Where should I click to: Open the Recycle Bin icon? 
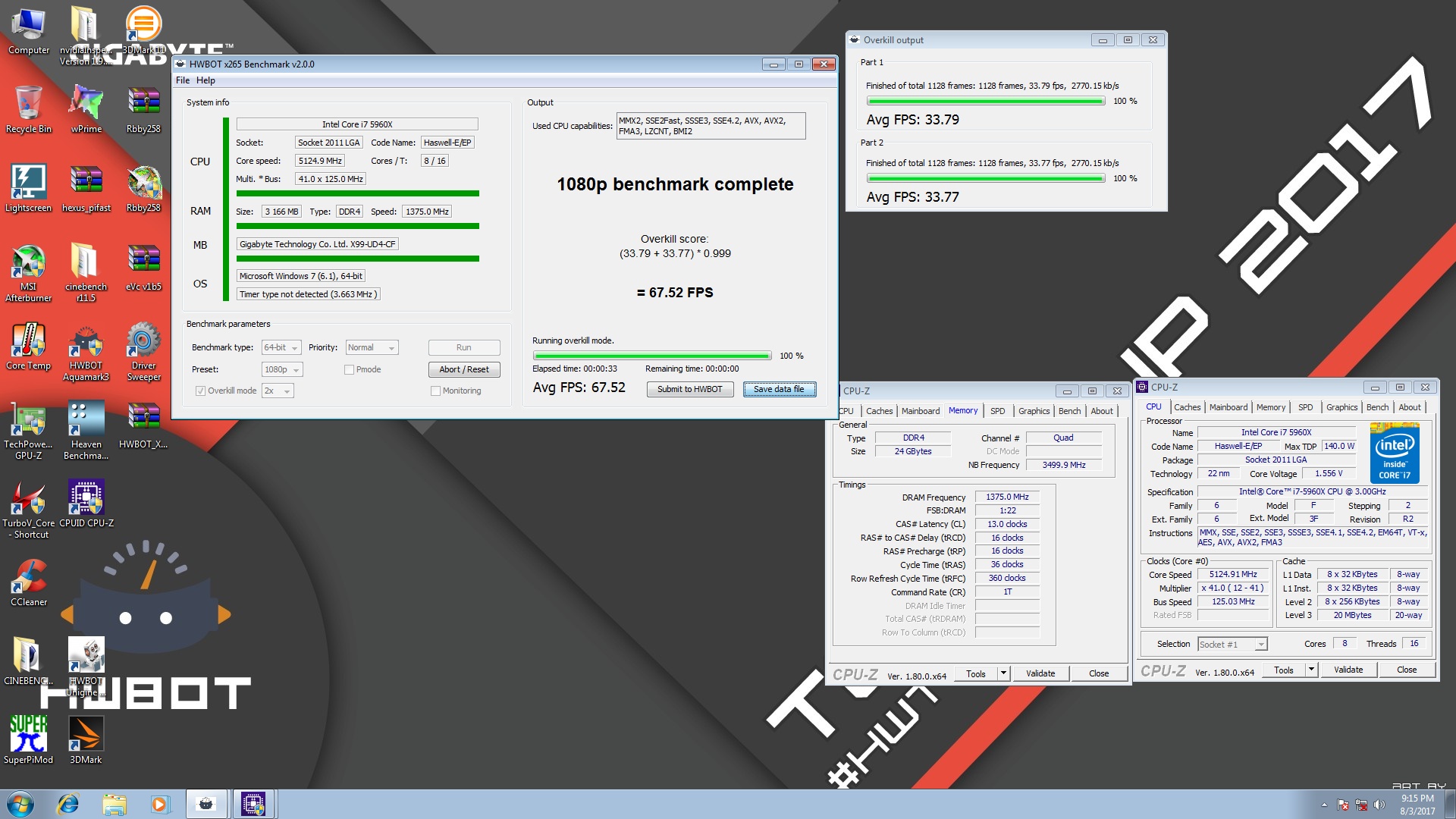click(x=29, y=109)
